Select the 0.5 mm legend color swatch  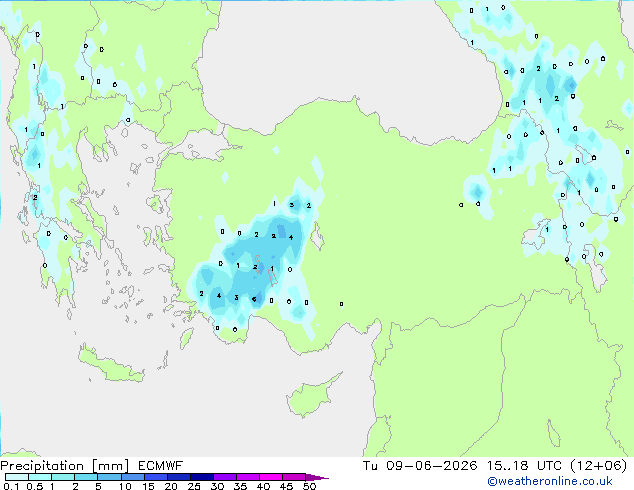tap(40, 477)
